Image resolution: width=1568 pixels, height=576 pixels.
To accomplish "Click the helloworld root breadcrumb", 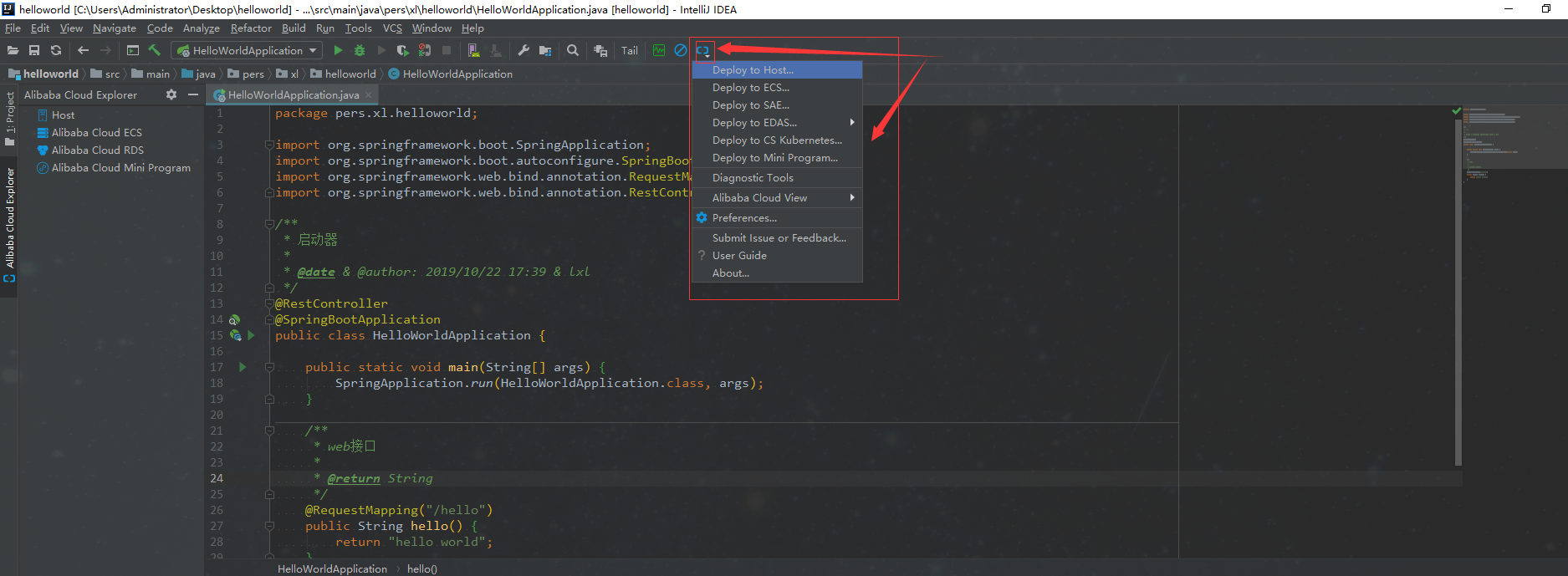I will point(43,74).
